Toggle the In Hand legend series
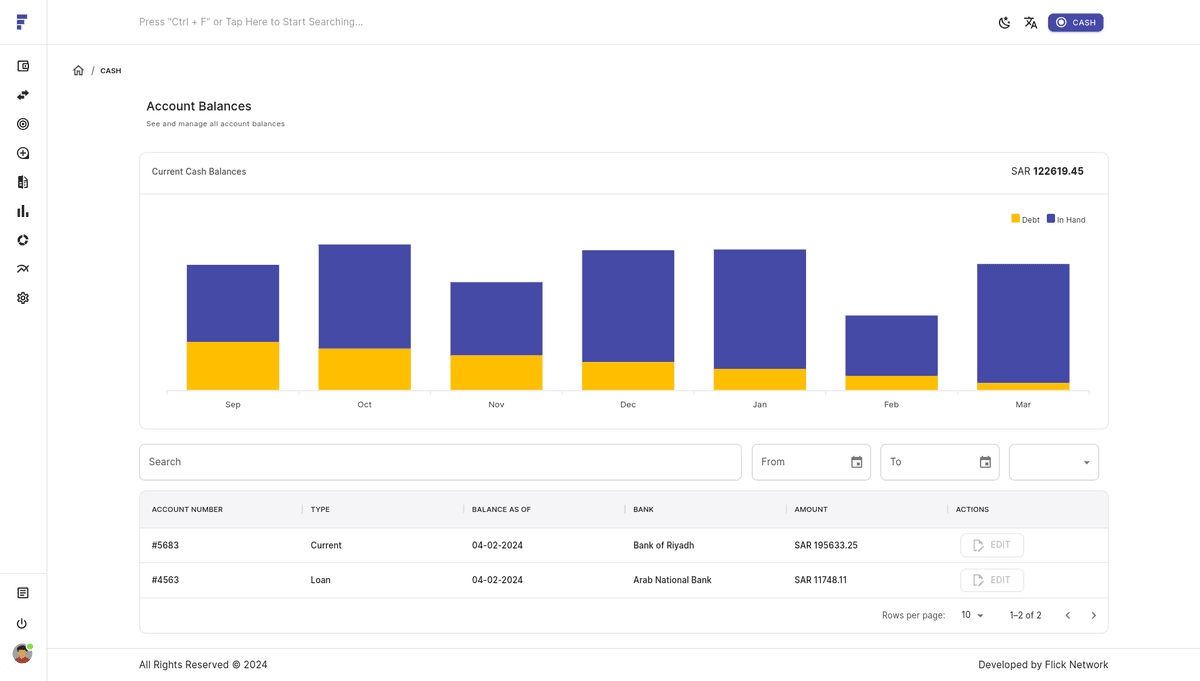Viewport: 1200px width, 681px height. pyautogui.click(x=1066, y=219)
